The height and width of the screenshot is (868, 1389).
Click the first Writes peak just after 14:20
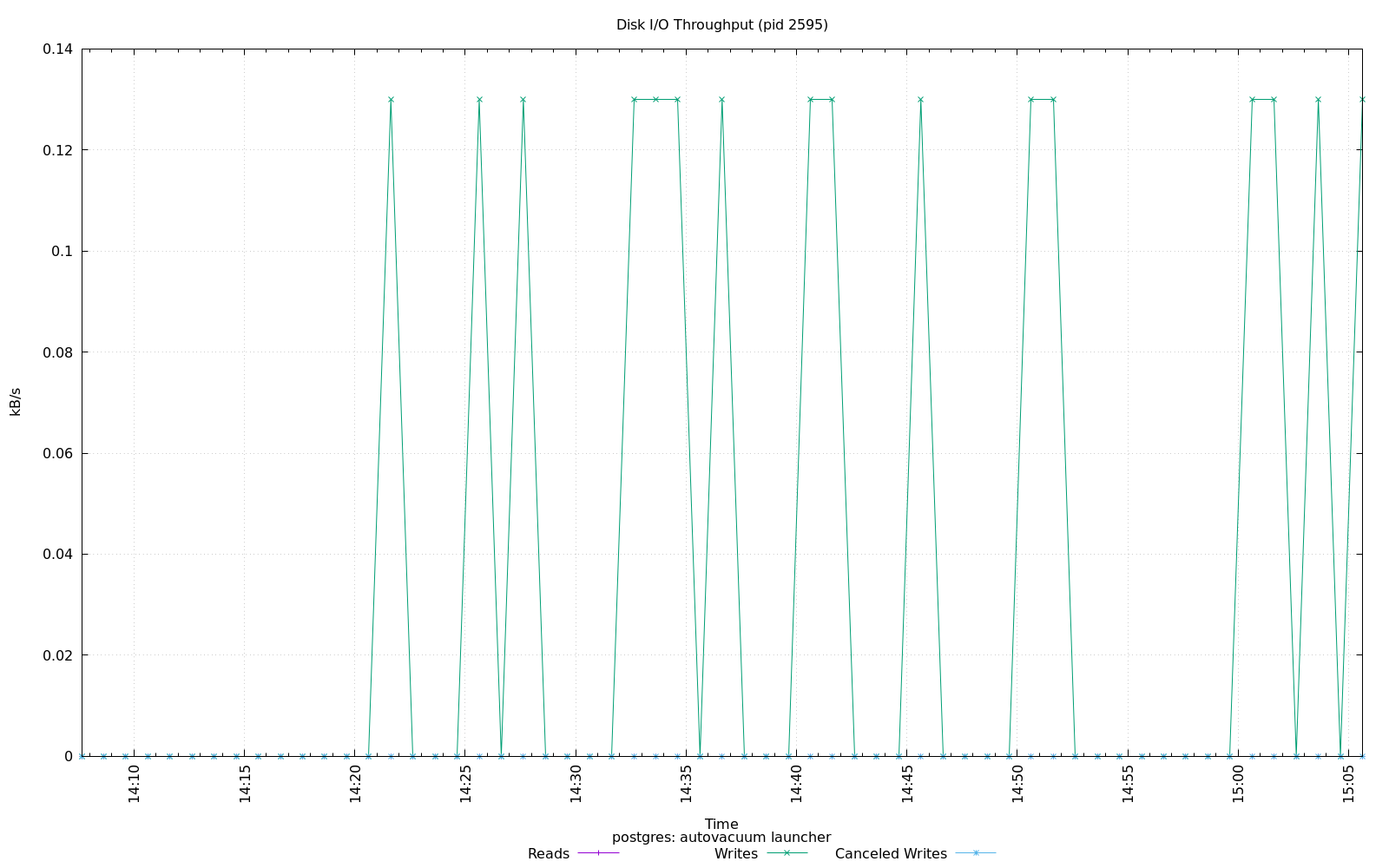(391, 100)
